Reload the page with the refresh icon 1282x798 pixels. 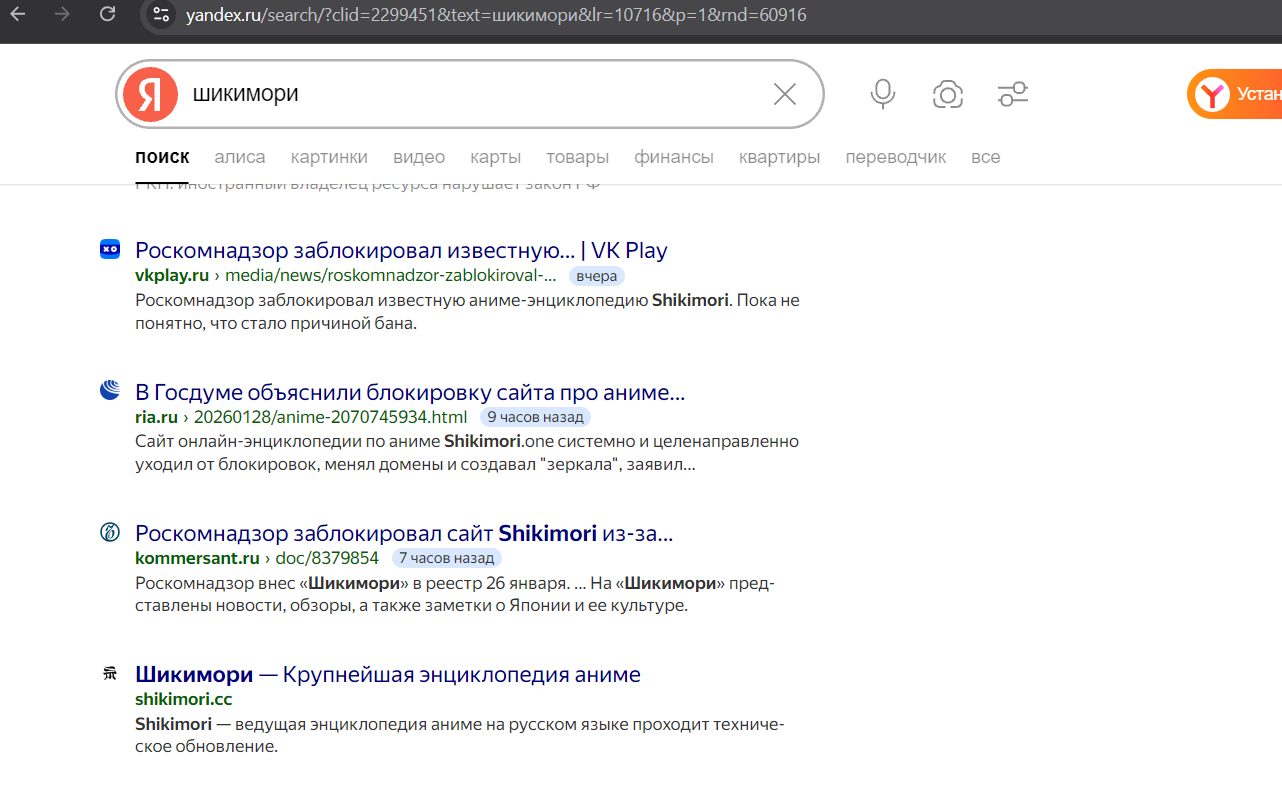click(x=108, y=15)
